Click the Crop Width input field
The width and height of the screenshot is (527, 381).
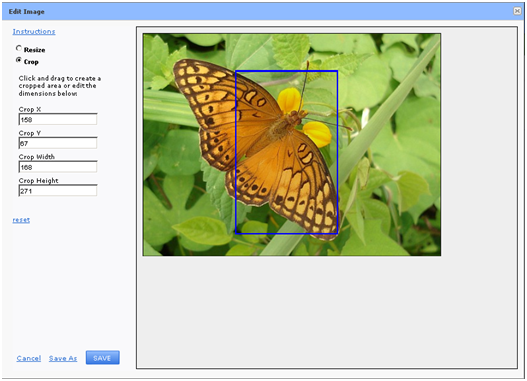pyautogui.click(x=58, y=167)
